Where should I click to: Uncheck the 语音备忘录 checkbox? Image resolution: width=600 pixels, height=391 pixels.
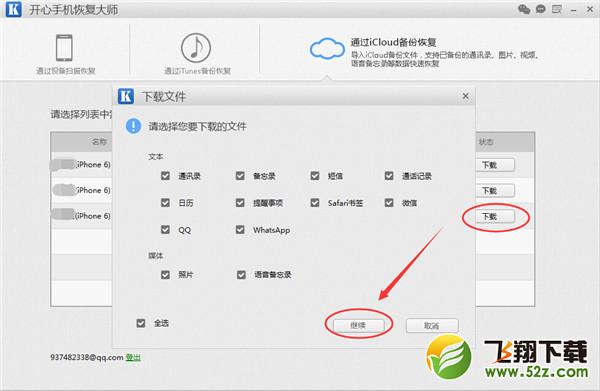241,275
